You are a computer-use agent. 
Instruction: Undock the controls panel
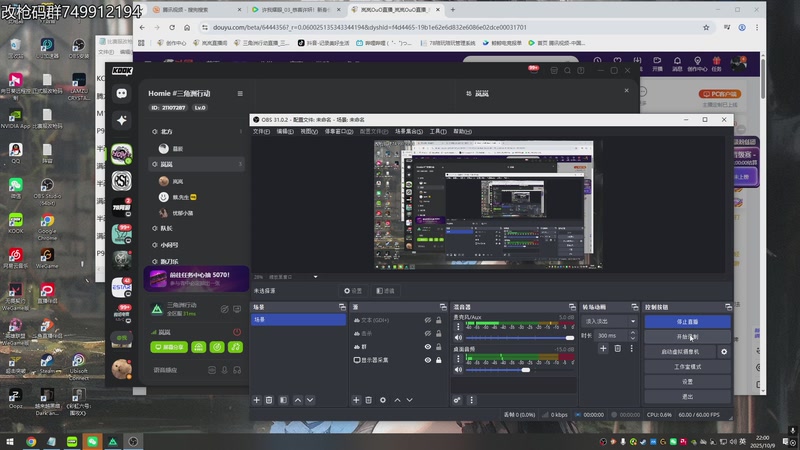(728, 307)
